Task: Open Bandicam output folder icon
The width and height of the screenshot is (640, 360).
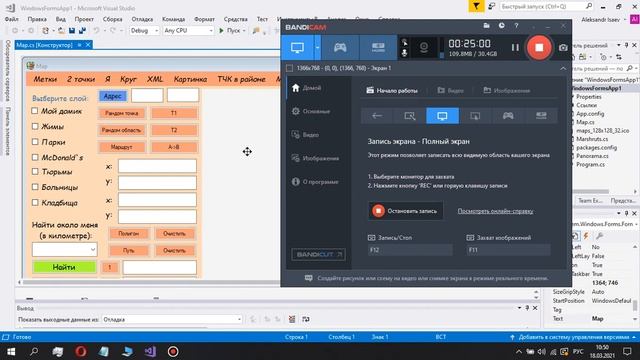Action: click(486, 26)
